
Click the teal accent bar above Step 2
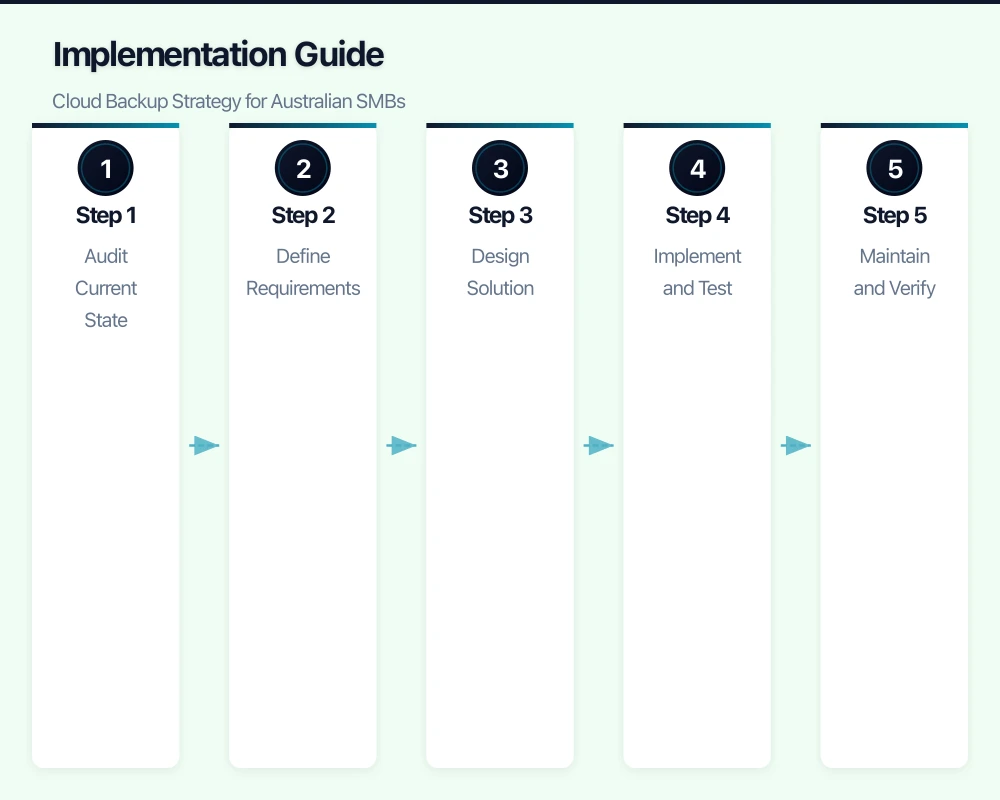[x=303, y=125]
